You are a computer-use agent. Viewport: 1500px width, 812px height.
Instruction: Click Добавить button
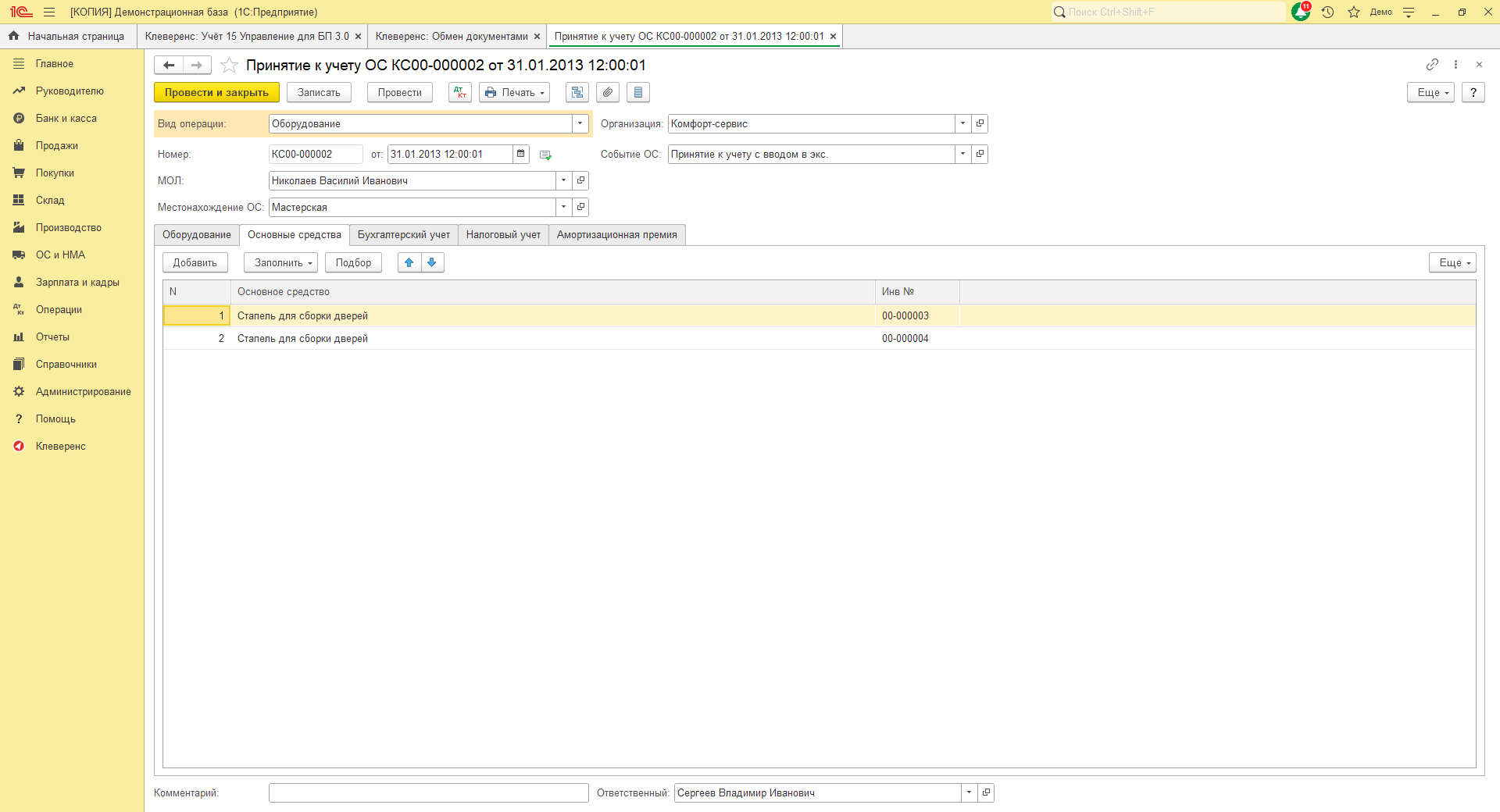[x=195, y=262]
